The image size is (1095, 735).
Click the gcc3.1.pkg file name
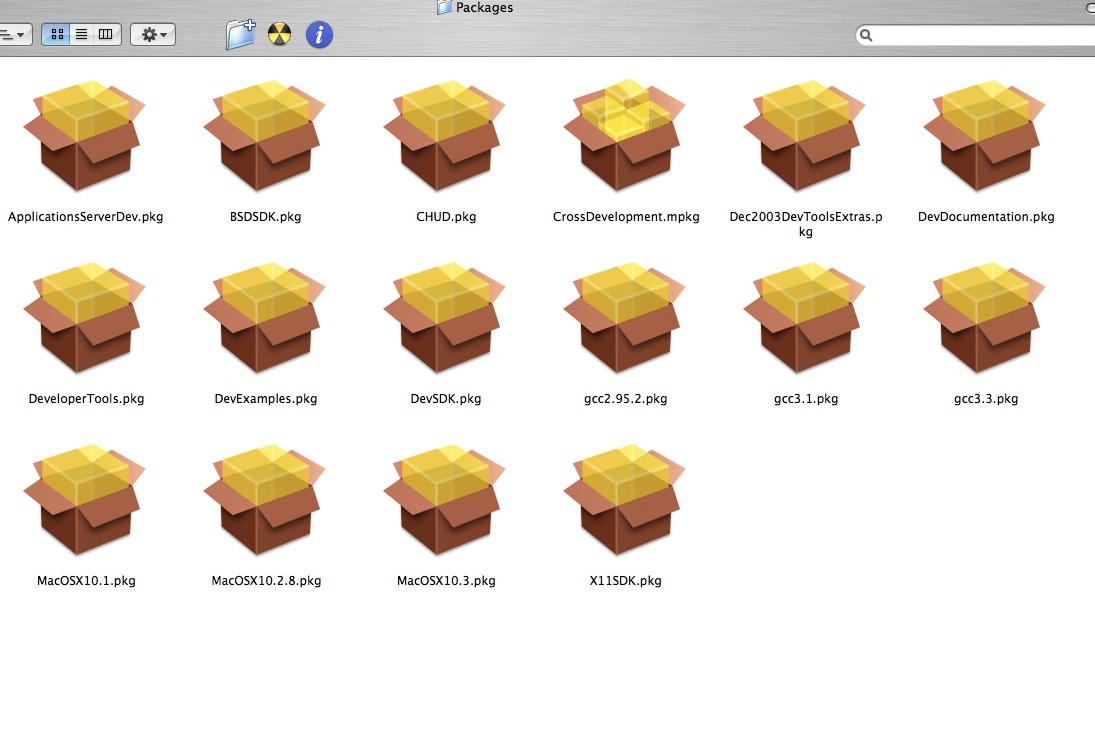(806, 399)
